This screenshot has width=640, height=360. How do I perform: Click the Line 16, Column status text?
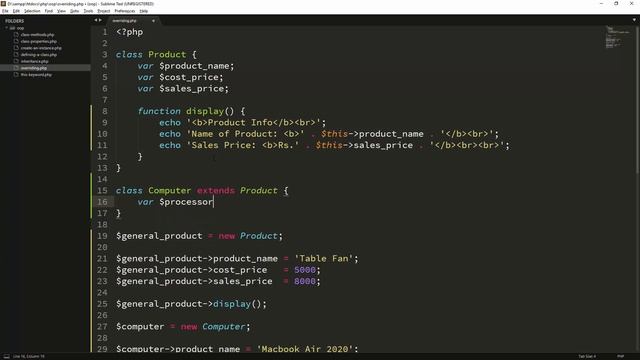(29, 356)
